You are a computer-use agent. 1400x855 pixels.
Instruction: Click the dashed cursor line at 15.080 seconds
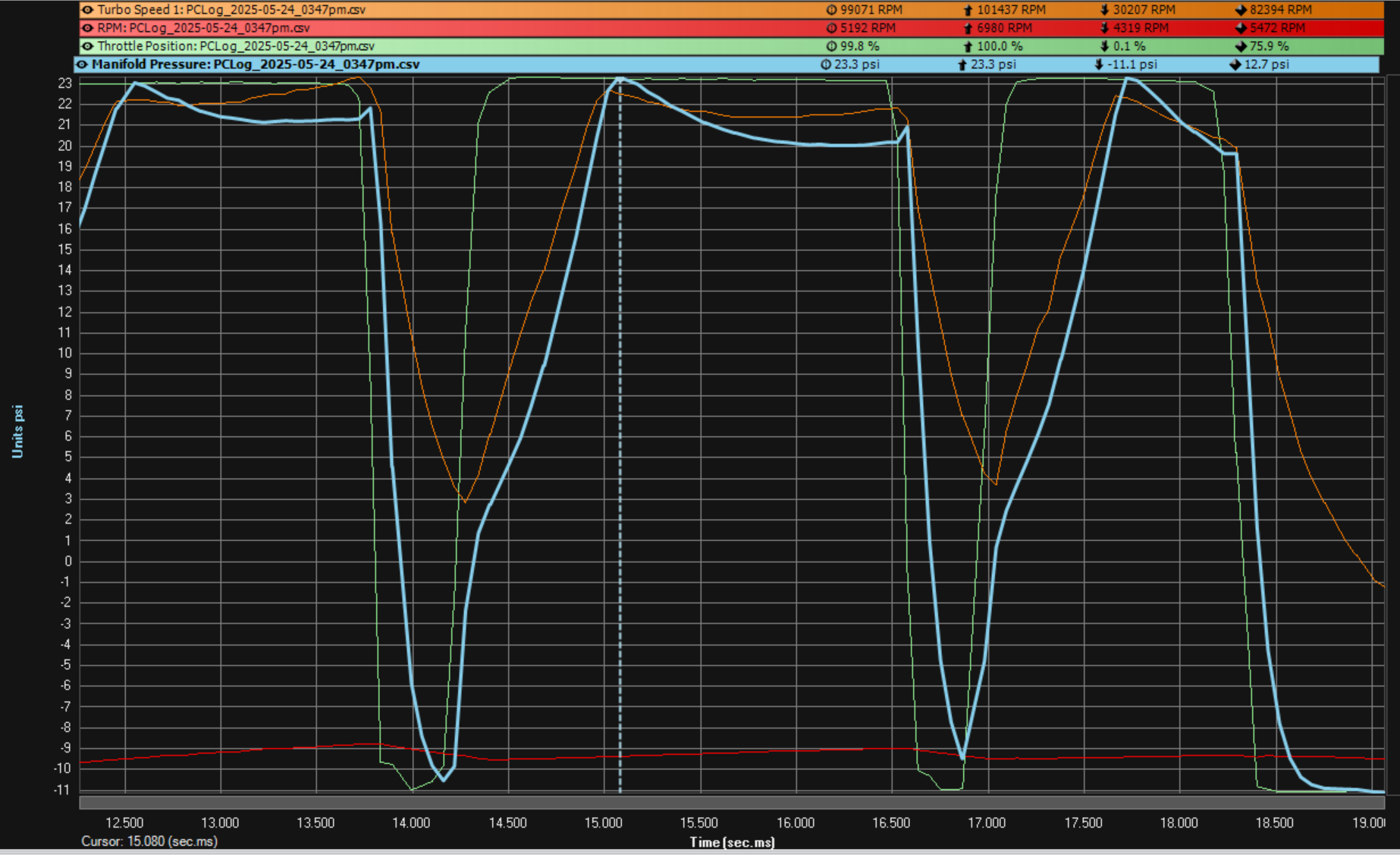tap(620, 436)
